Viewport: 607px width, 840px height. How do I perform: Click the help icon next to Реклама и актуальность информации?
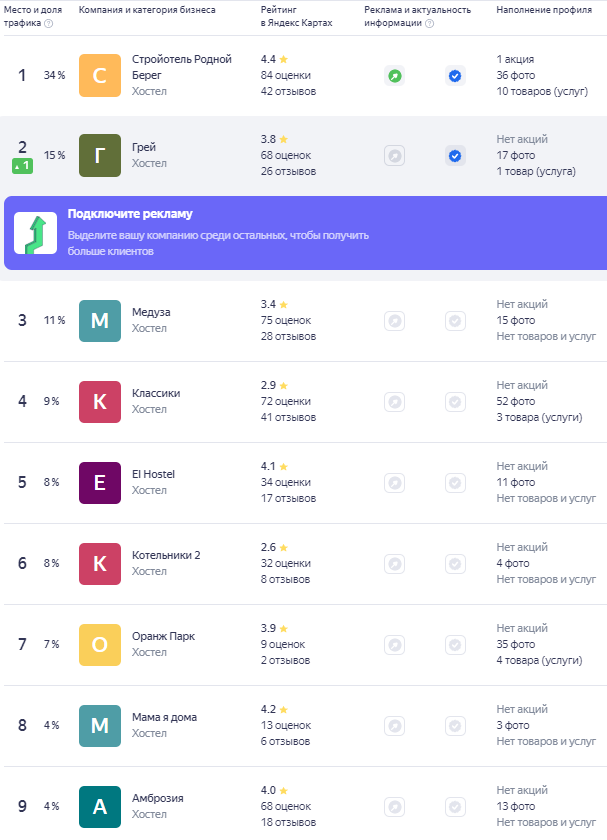tap(429, 23)
